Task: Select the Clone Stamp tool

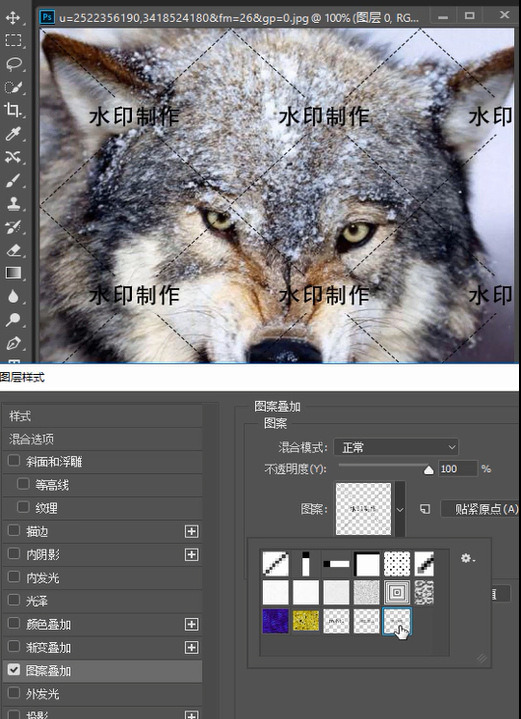Action: click(x=13, y=204)
